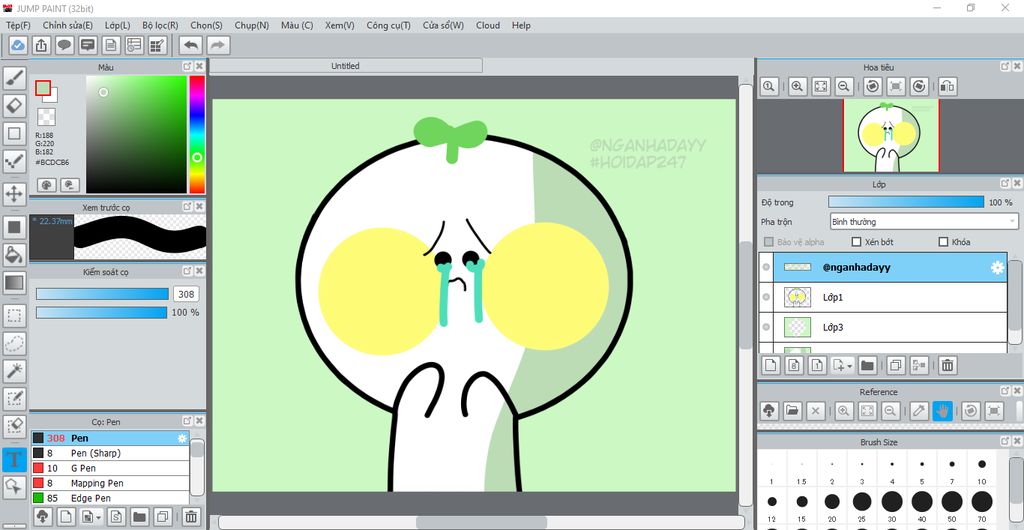Open the Chỉnh sửa(E) menu
The image size is (1024, 530).
point(67,25)
